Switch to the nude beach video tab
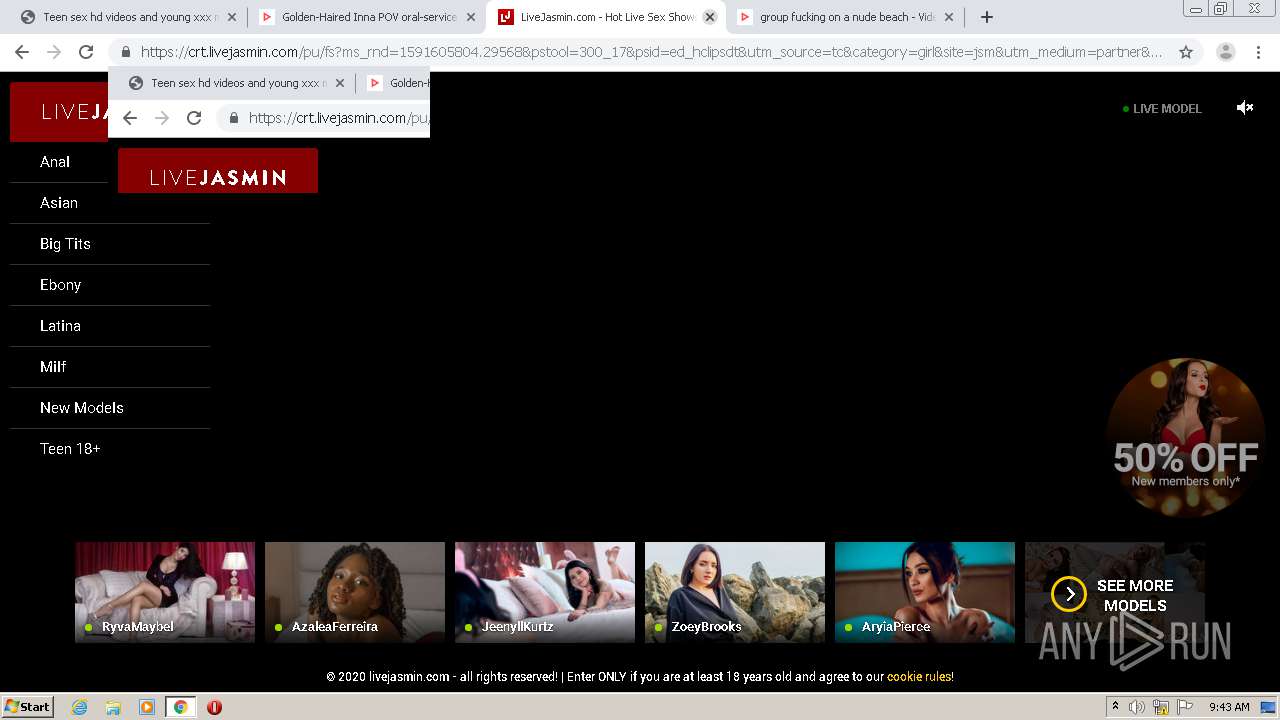Viewport: 1280px width, 720px height. point(845,17)
